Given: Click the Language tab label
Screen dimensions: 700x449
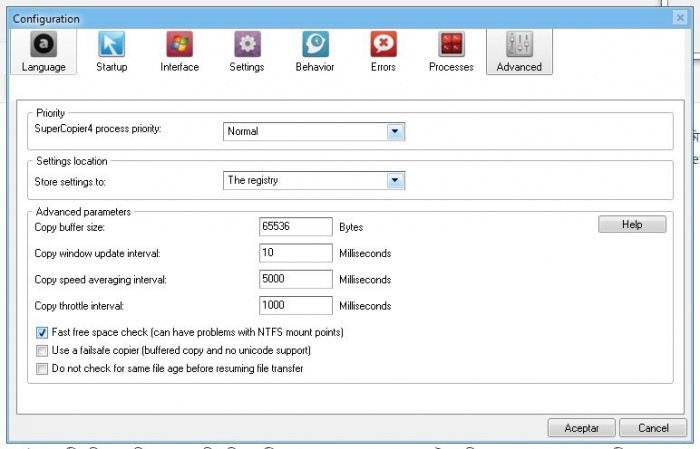Looking at the screenshot, I should pos(43,67).
